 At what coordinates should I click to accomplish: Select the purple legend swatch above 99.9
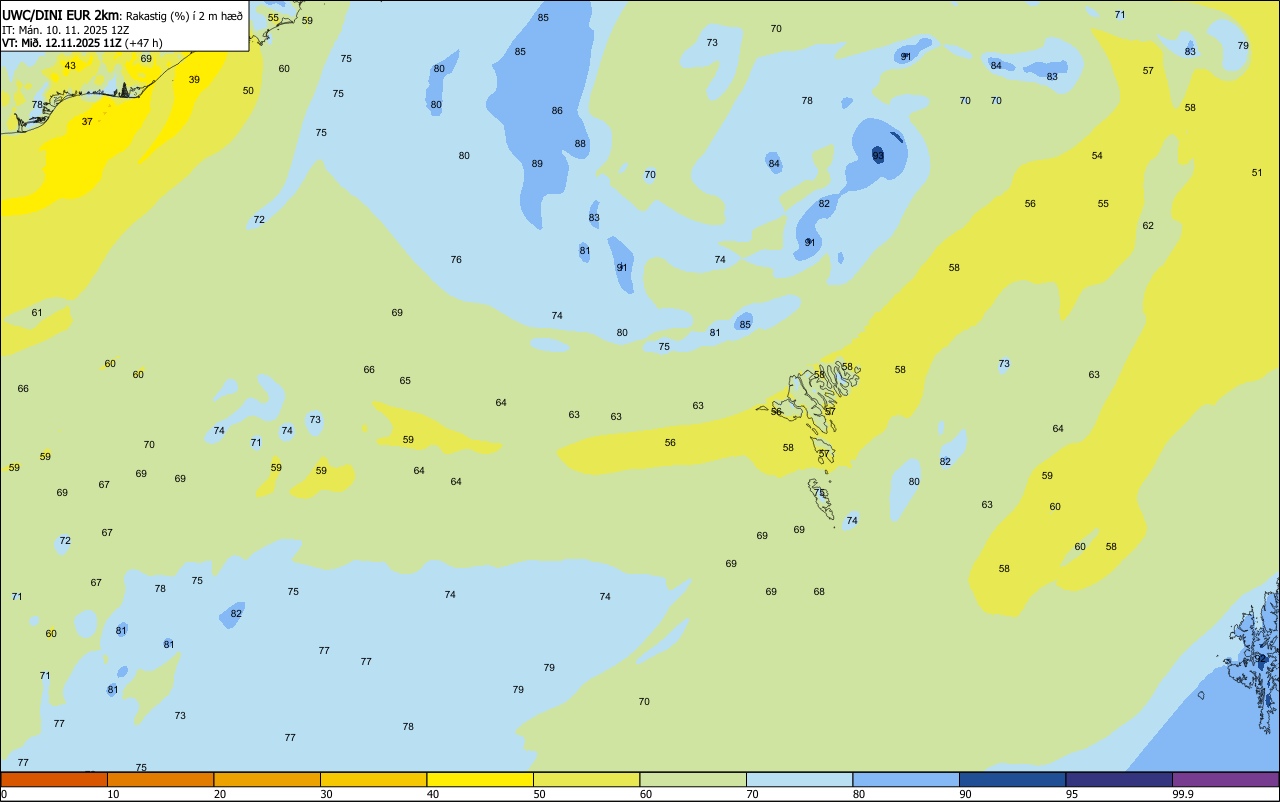(1225, 779)
